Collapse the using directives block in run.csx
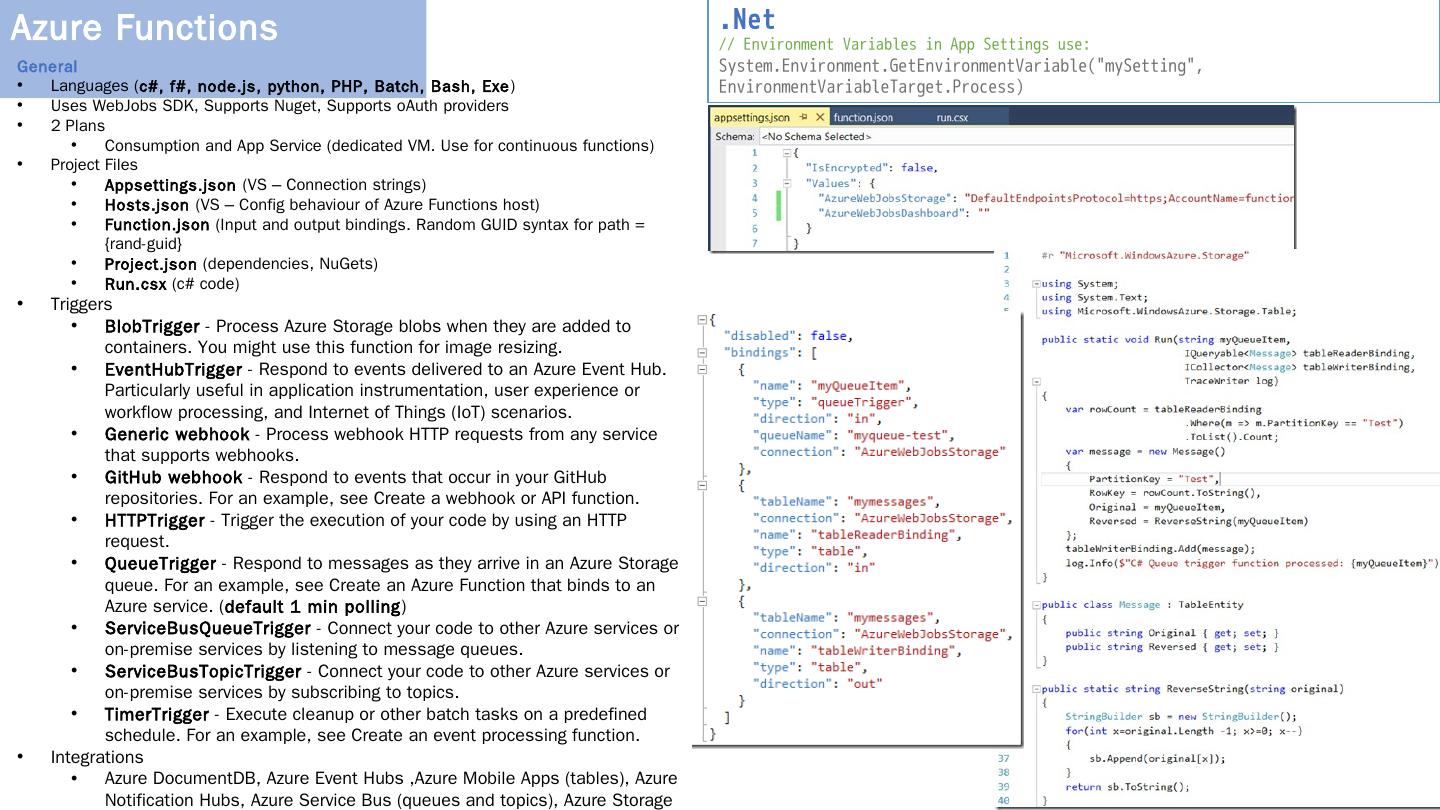This screenshot has width=1440, height=810. (1036, 283)
